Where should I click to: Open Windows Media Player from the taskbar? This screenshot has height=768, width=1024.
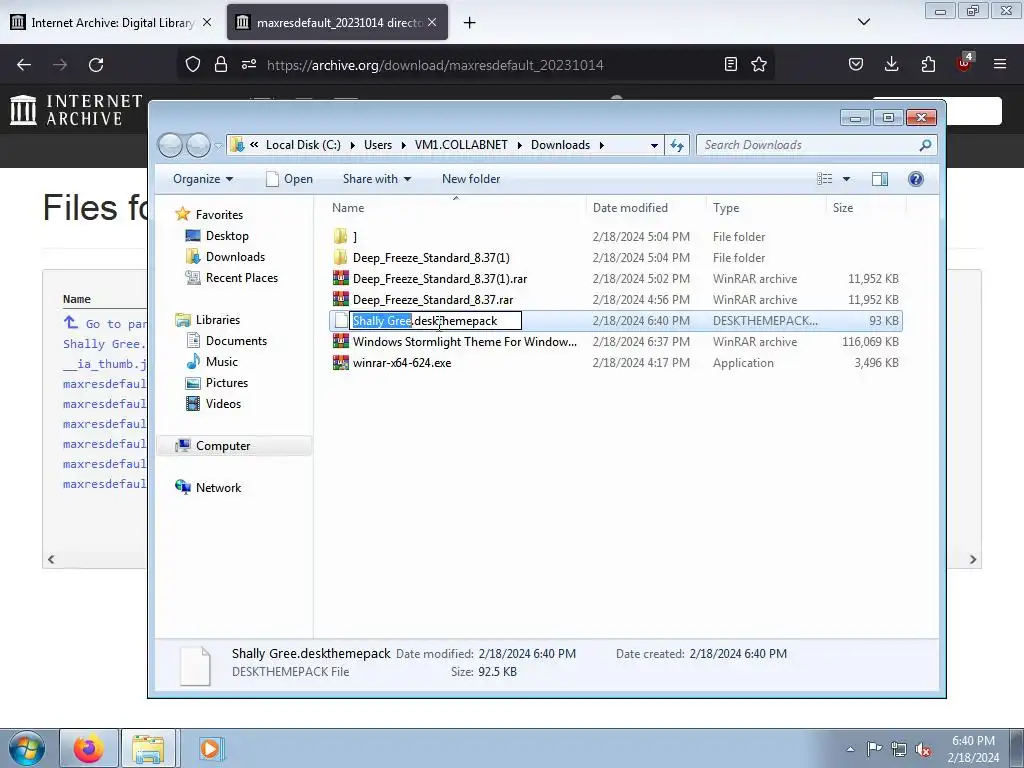coord(210,748)
